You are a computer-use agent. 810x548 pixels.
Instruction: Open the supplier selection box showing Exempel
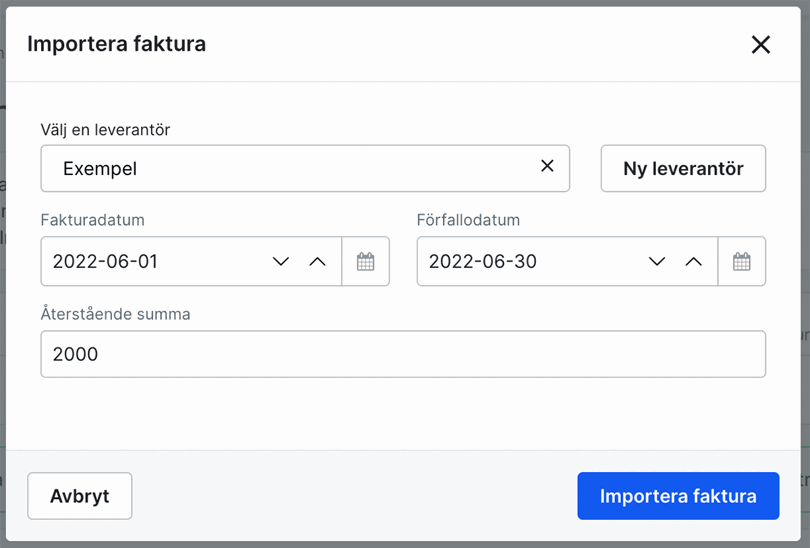click(290, 168)
